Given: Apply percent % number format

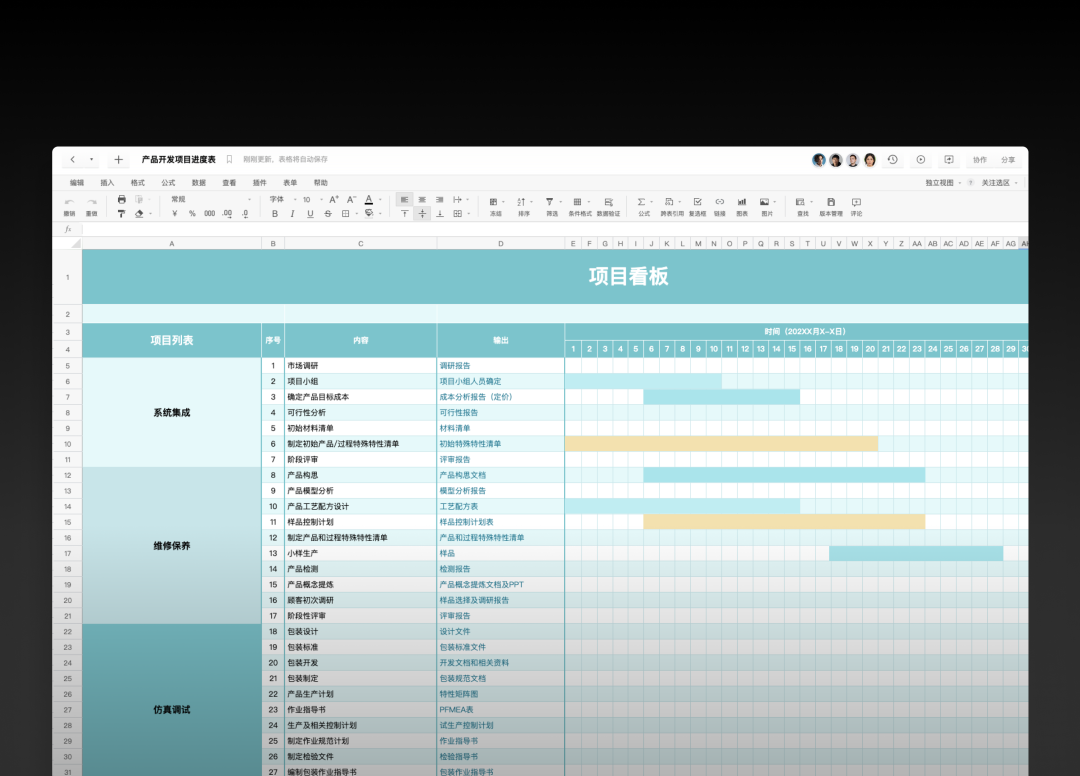Looking at the screenshot, I should point(192,214).
